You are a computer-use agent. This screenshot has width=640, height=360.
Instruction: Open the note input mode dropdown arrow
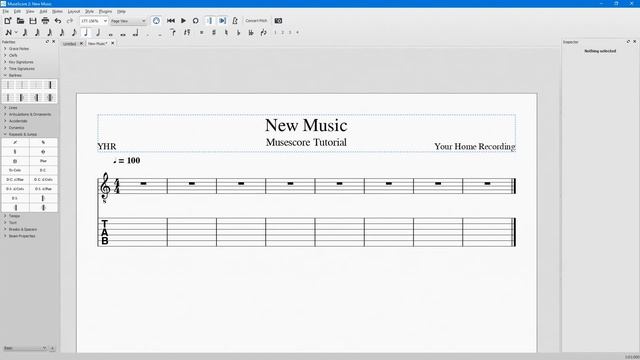coord(16,33)
